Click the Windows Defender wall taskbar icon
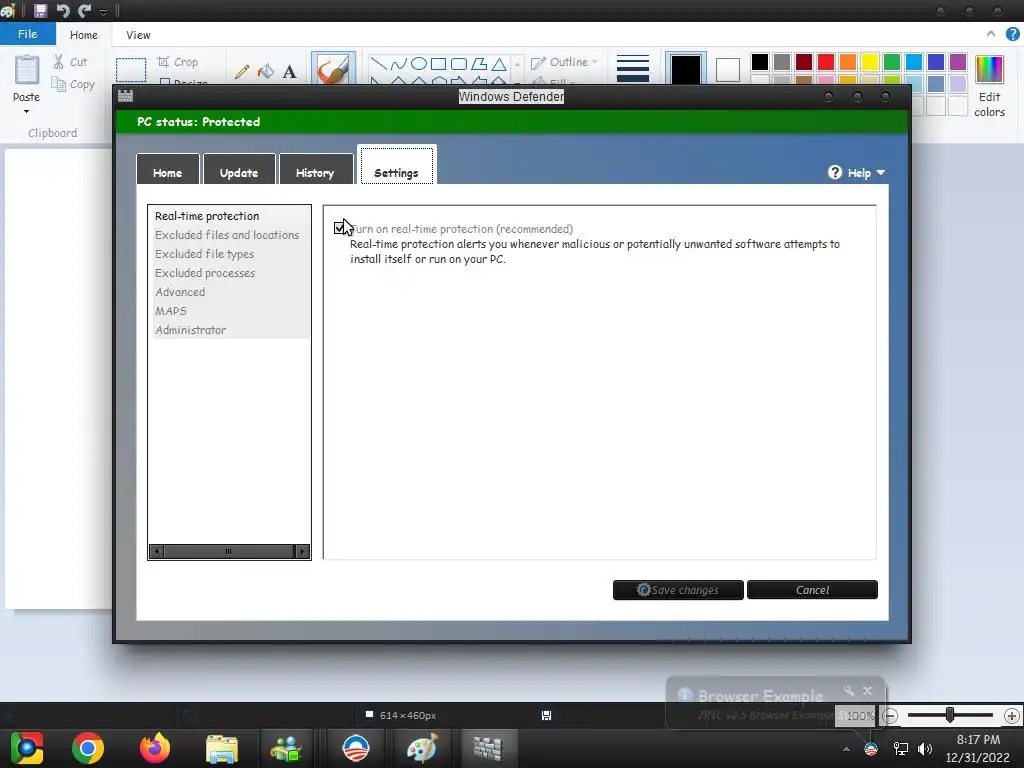The height and width of the screenshot is (768, 1024). [x=487, y=748]
